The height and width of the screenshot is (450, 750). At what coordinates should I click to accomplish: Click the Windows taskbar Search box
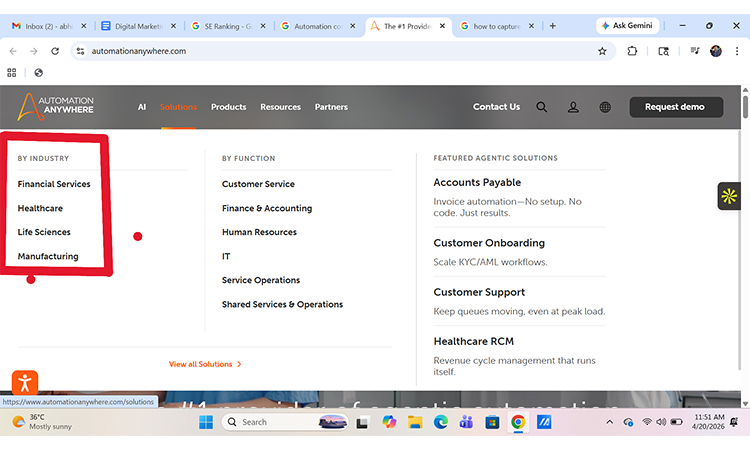tap(285, 422)
